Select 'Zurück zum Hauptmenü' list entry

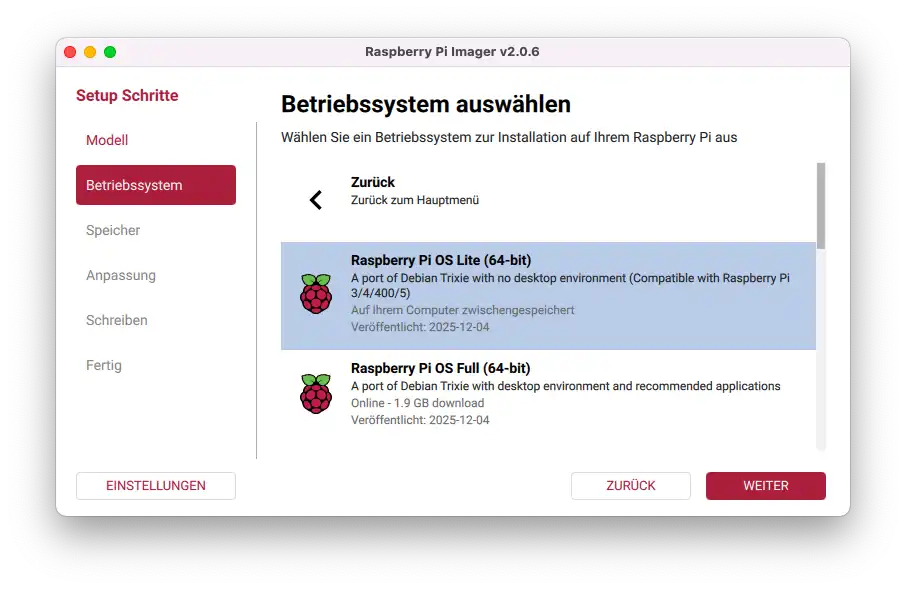(x=415, y=200)
